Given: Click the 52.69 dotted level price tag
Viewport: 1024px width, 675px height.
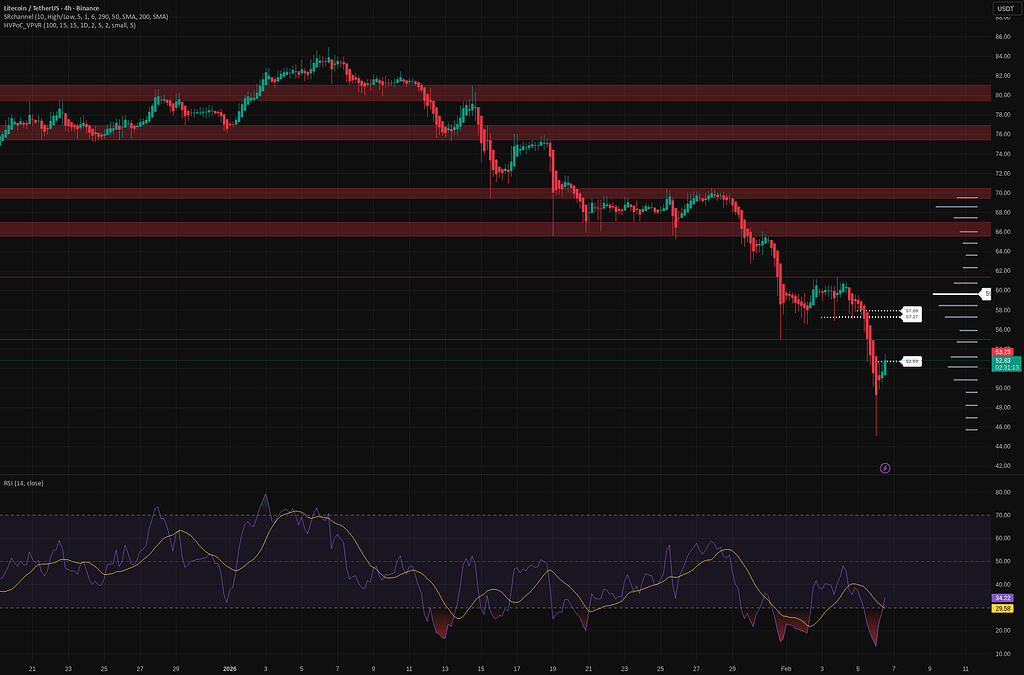Looking at the screenshot, I should click(912, 361).
